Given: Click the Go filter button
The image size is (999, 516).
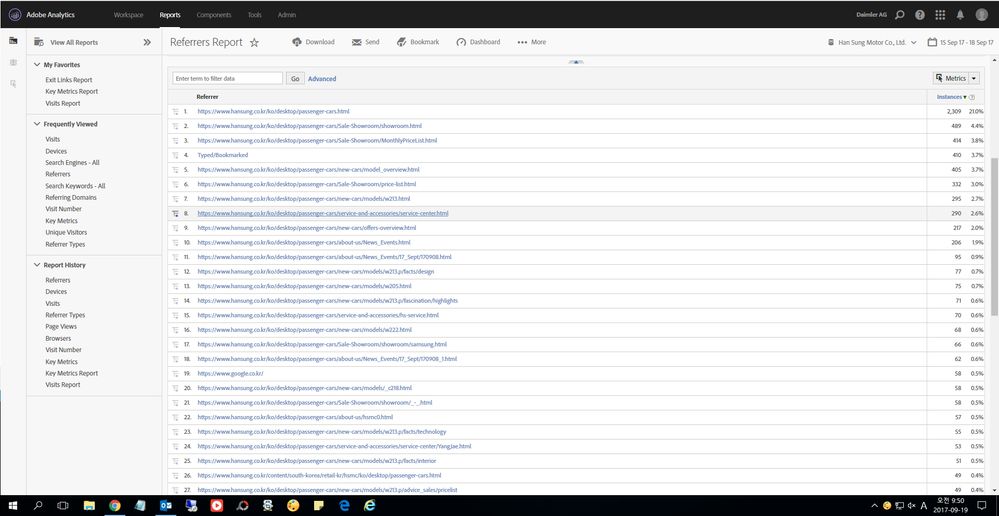Looking at the screenshot, I should (295, 78).
